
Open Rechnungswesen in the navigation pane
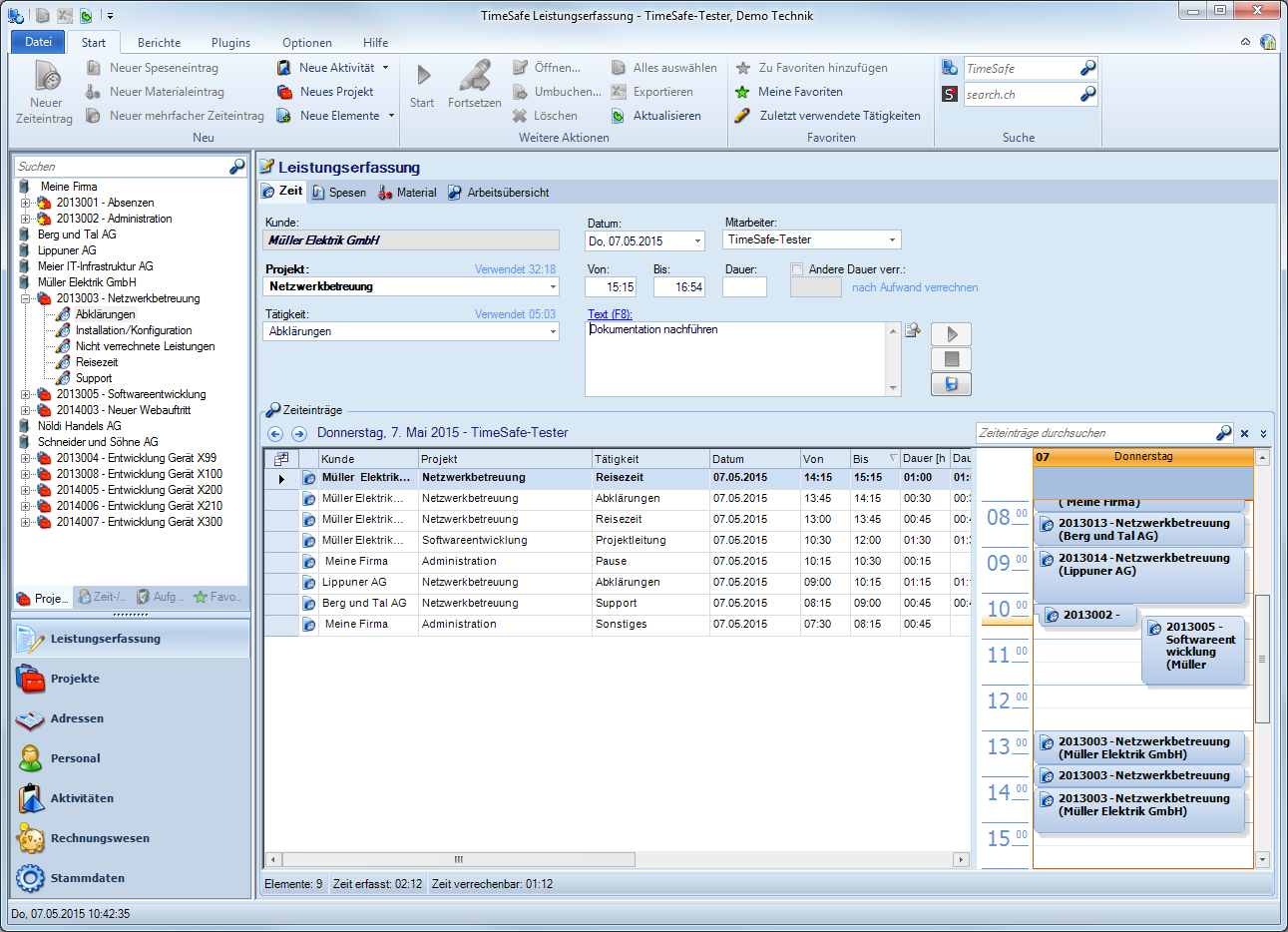132,838
